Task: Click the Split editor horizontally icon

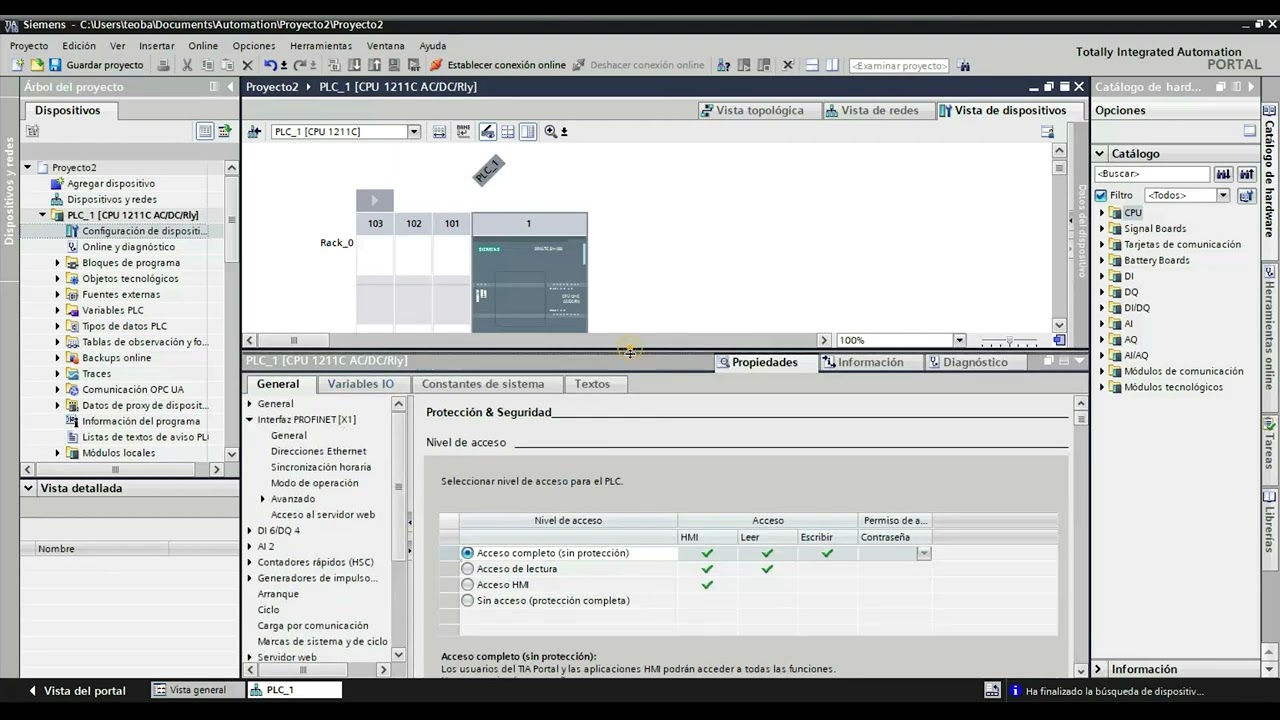Action: coord(812,65)
